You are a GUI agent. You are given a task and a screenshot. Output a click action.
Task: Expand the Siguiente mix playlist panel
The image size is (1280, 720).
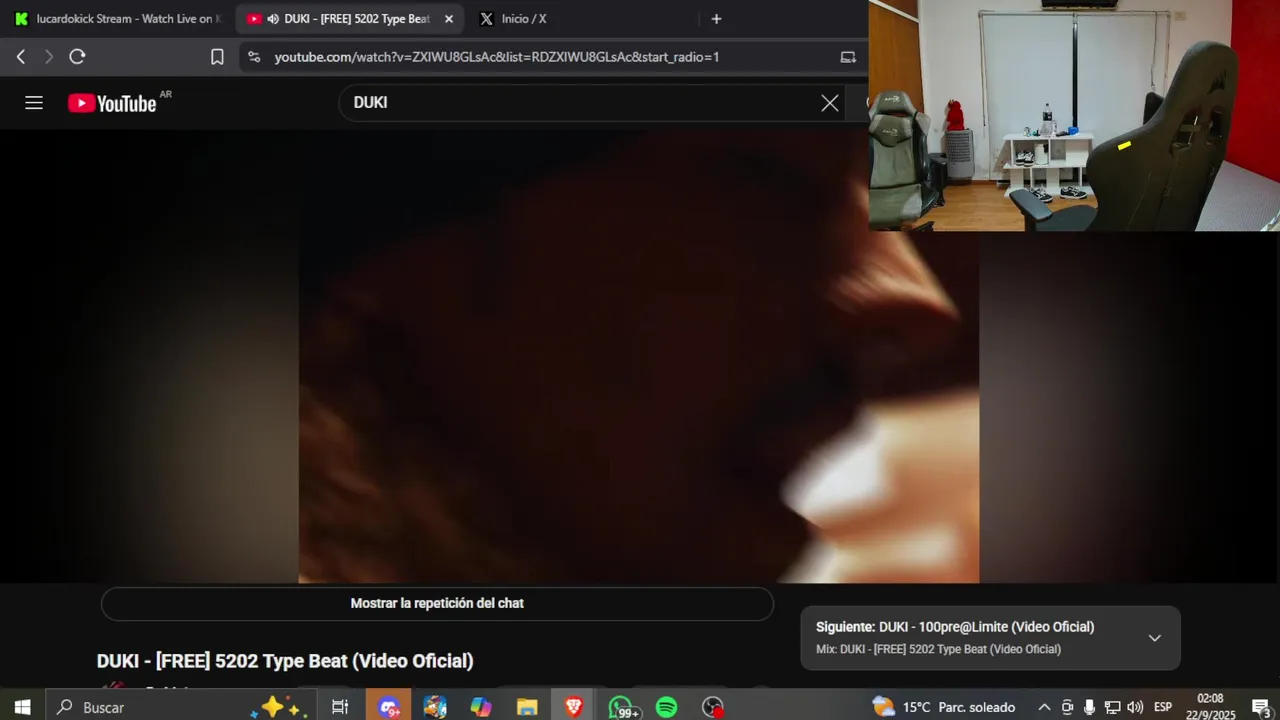(x=1154, y=638)
